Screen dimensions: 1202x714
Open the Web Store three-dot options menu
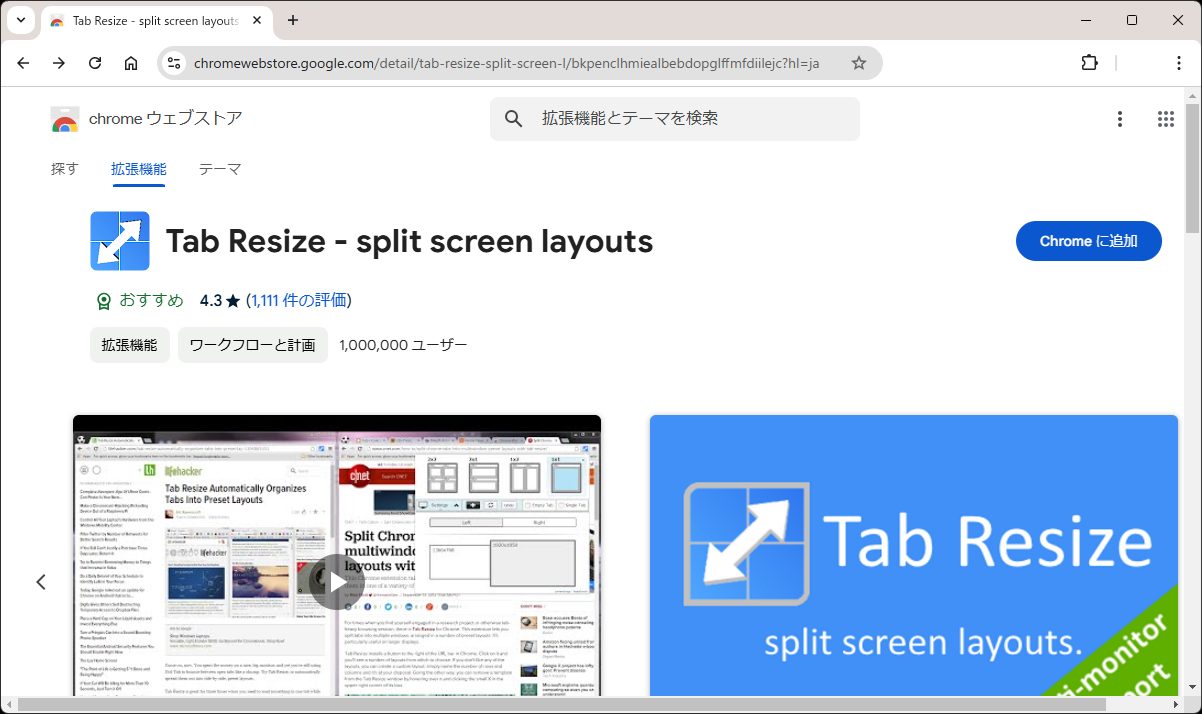1119,118
